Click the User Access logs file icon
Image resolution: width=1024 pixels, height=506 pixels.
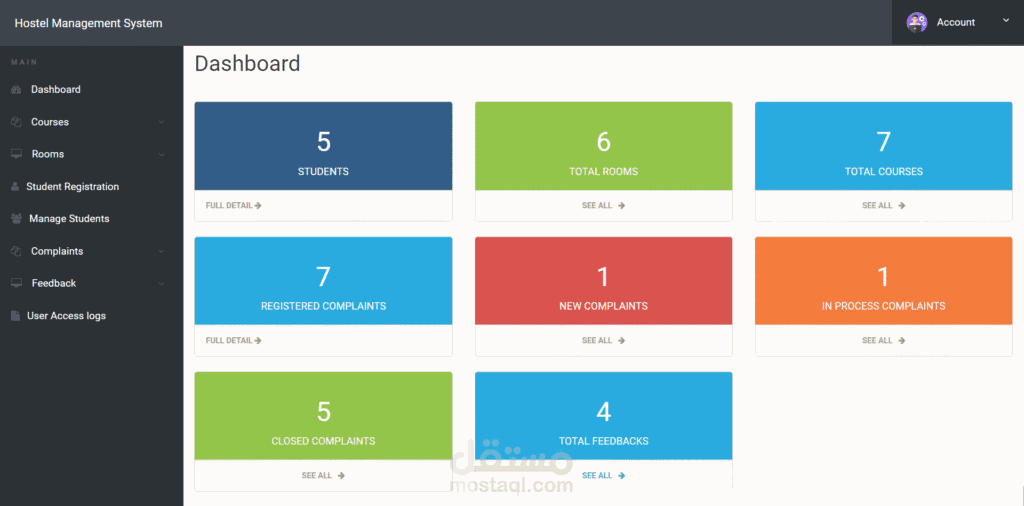[x=15, y=316]
